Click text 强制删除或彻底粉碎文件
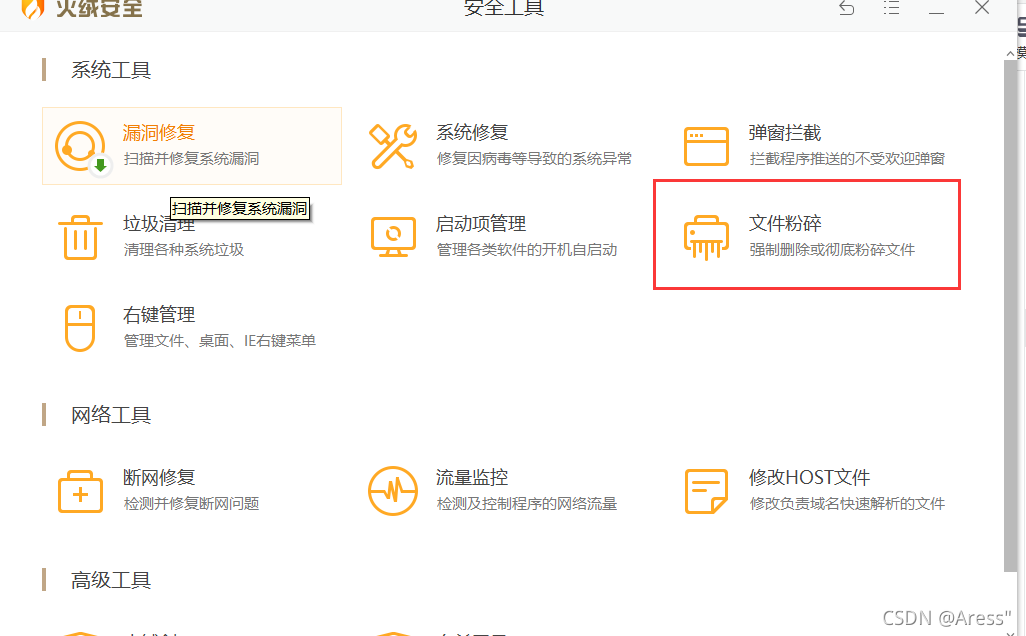The image size is (1026, 636). [832, 250]
